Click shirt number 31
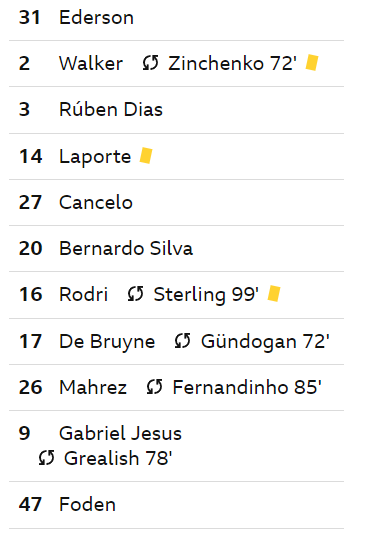 30,17
